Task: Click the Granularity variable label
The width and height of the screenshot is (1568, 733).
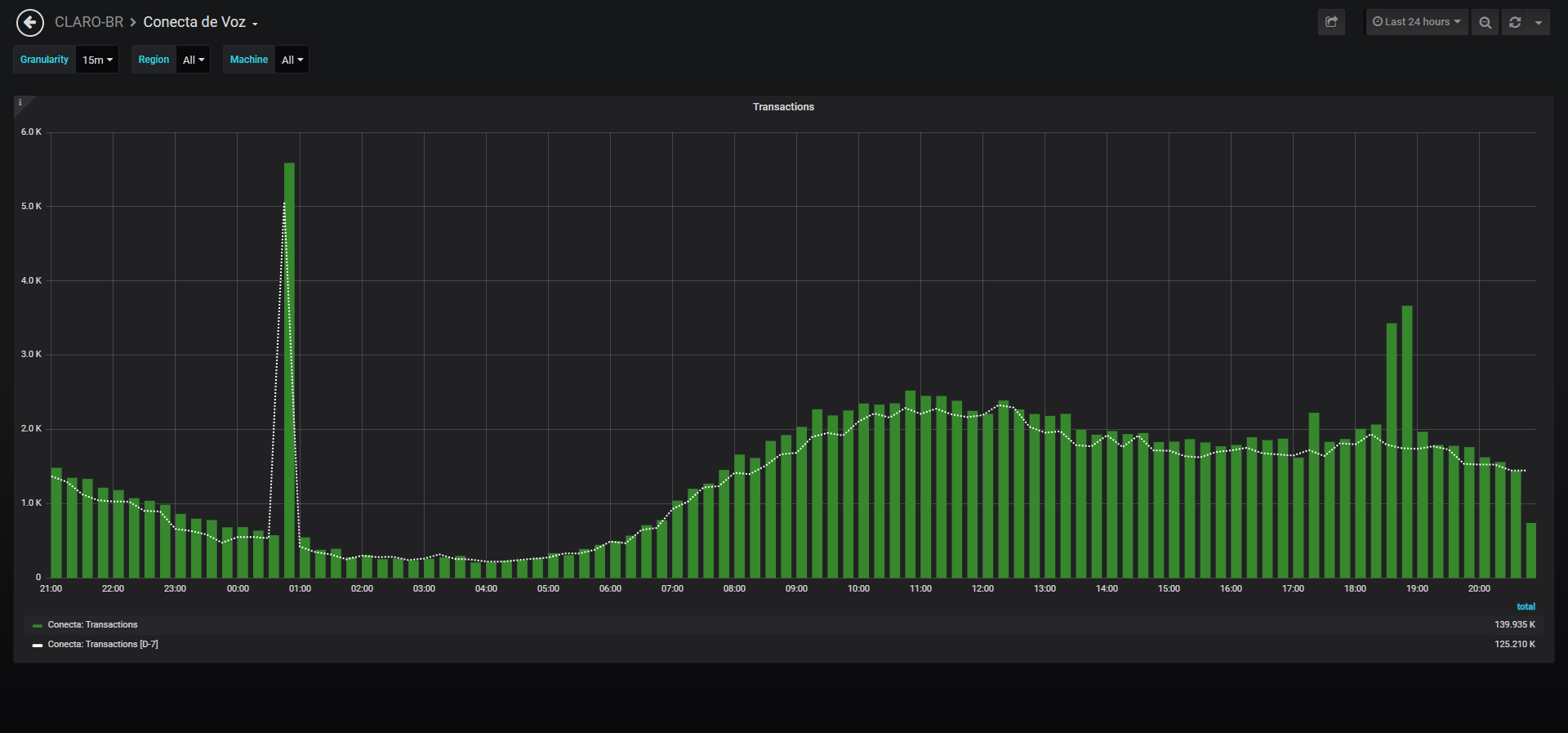Action: click(x=45, y=60)
